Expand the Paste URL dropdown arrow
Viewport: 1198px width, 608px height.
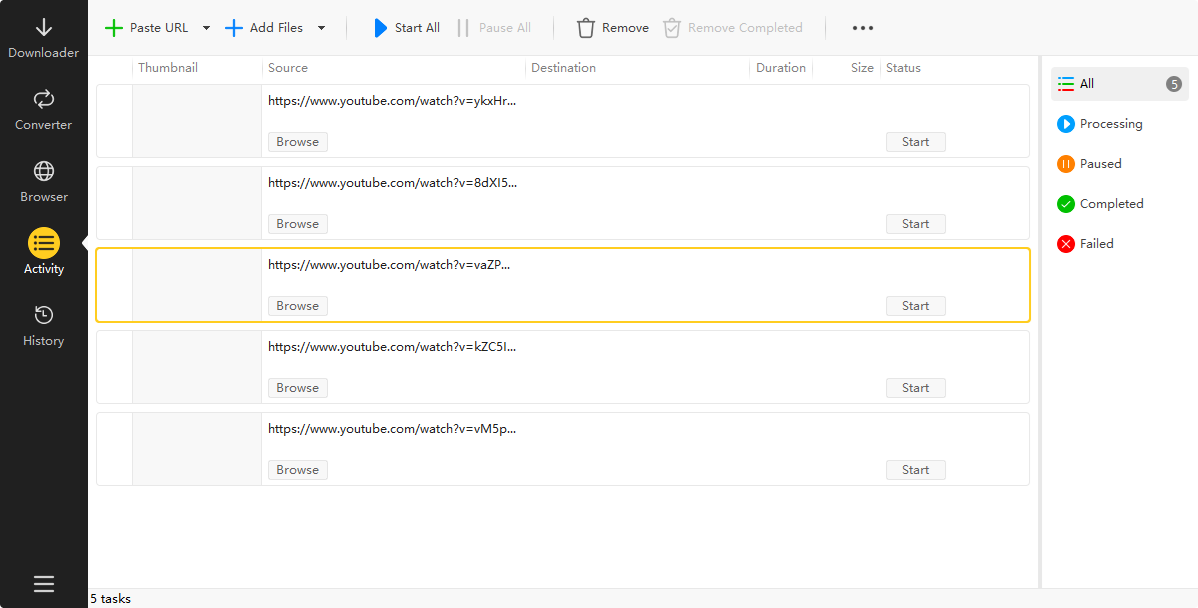[207, 28]
